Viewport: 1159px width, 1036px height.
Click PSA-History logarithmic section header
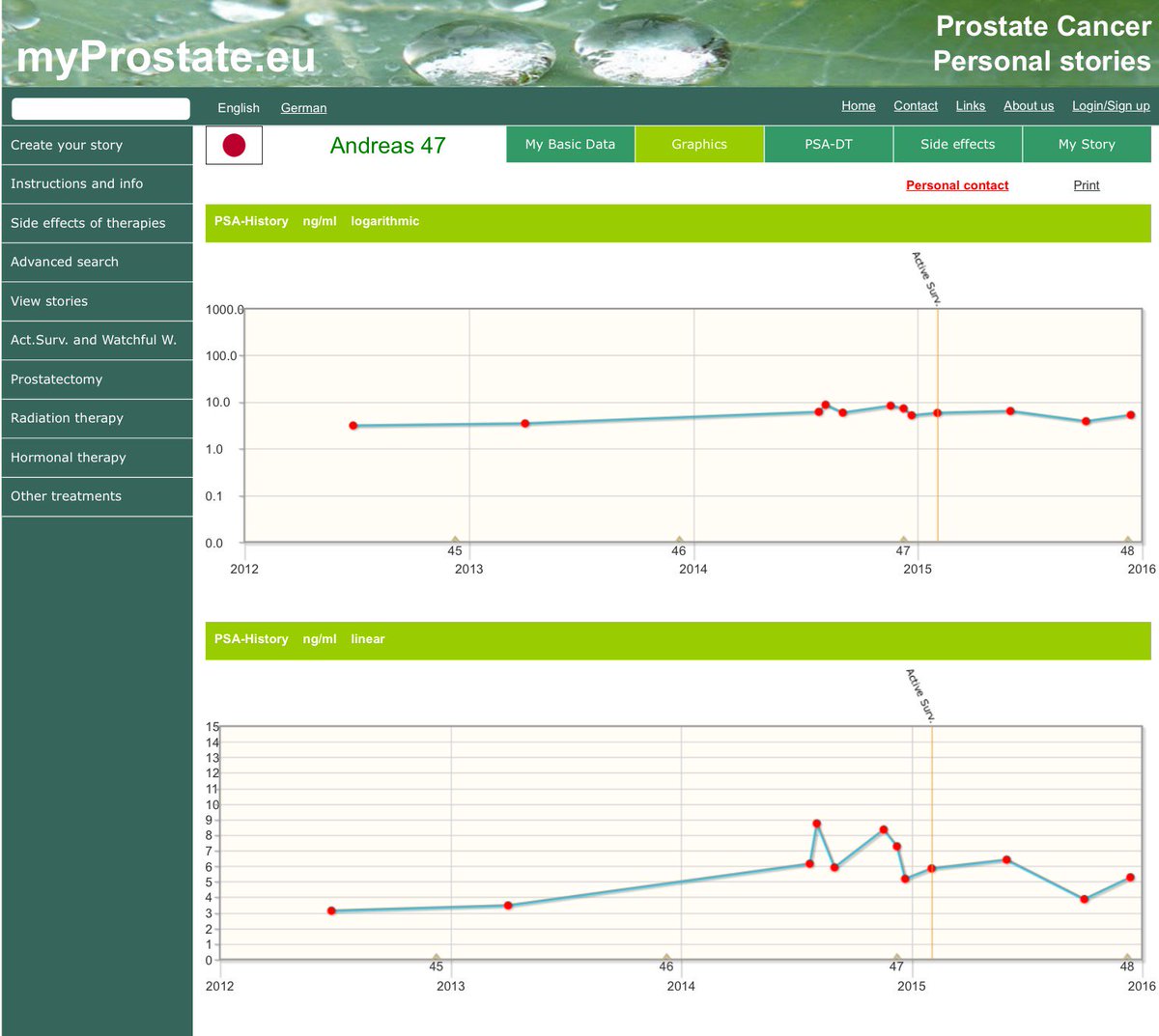678,222
